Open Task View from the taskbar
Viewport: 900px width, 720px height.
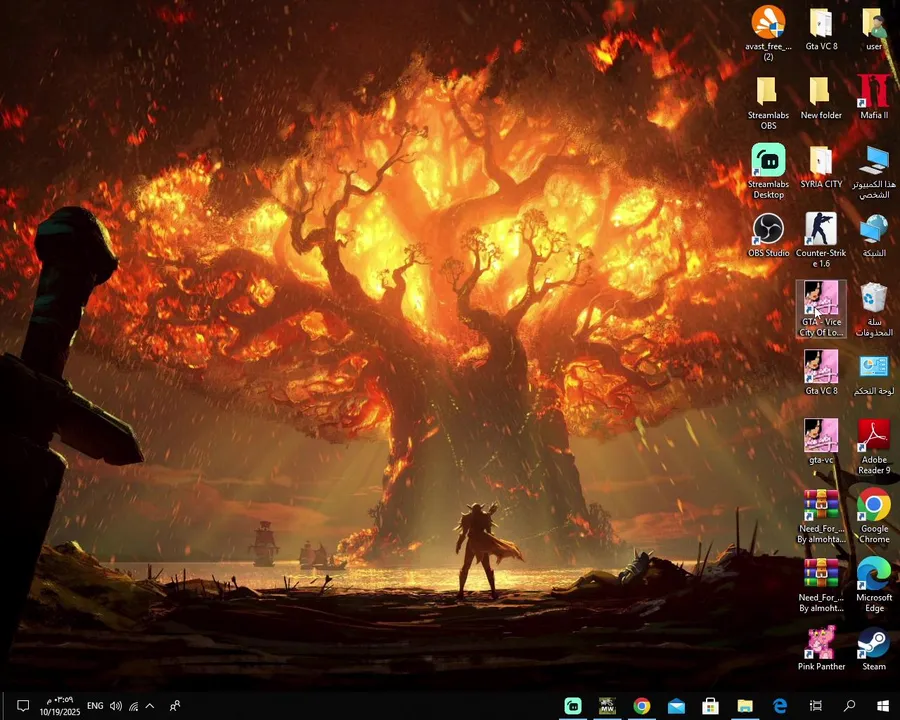[x=816, y=706]
